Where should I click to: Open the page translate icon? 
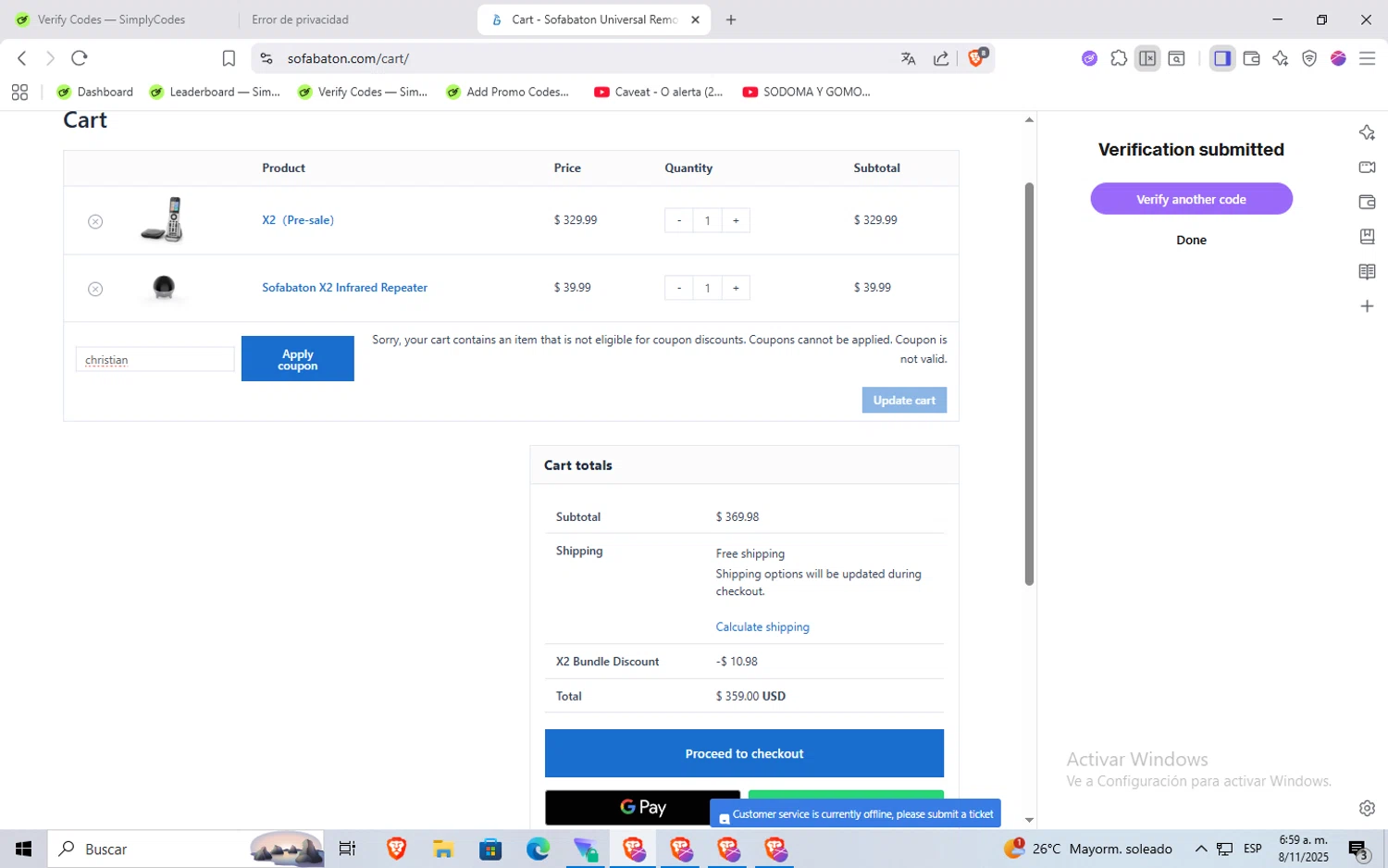coord(908,58)
